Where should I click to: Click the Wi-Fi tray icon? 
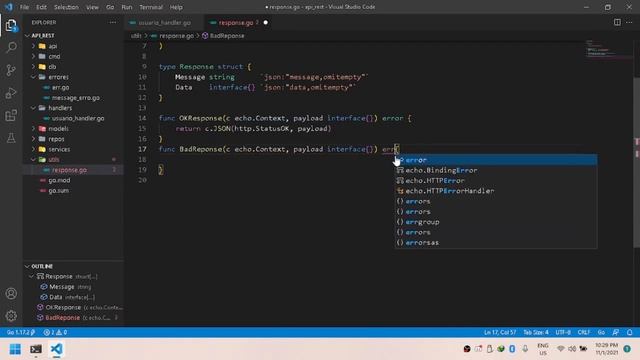click(x=560, y=349)
